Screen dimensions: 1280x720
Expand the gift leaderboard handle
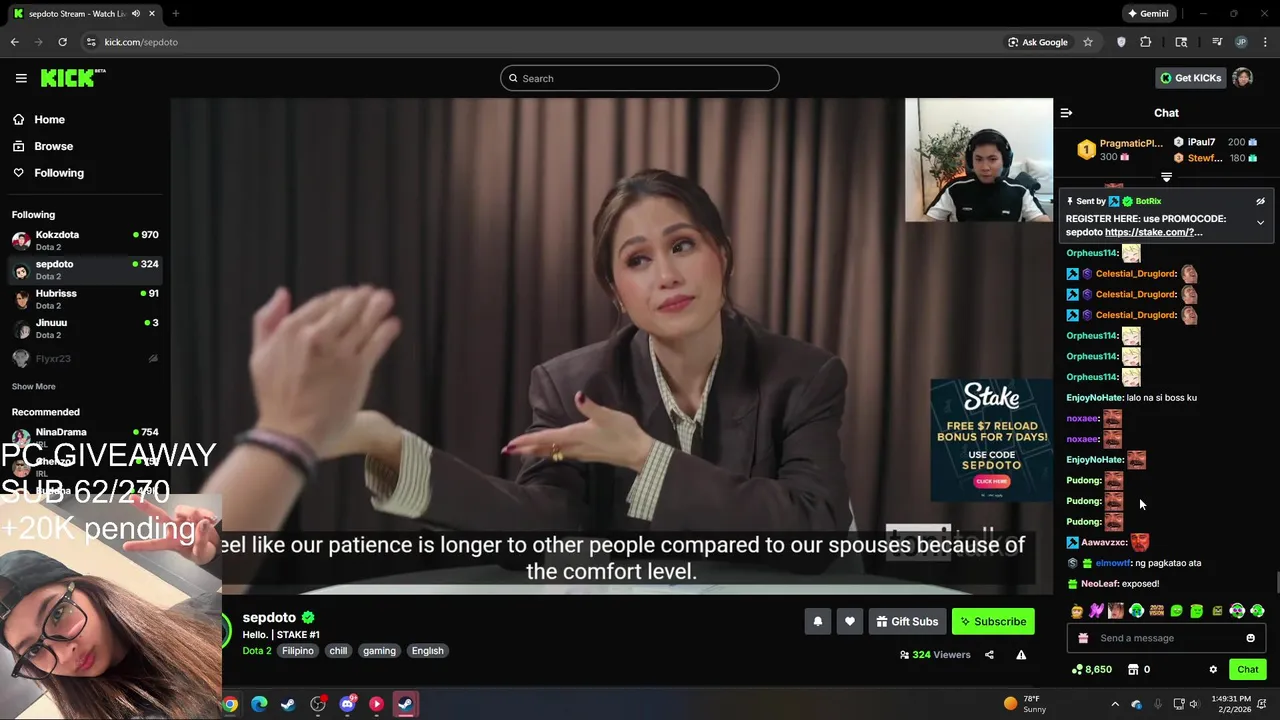click(x=1166, y=177)
